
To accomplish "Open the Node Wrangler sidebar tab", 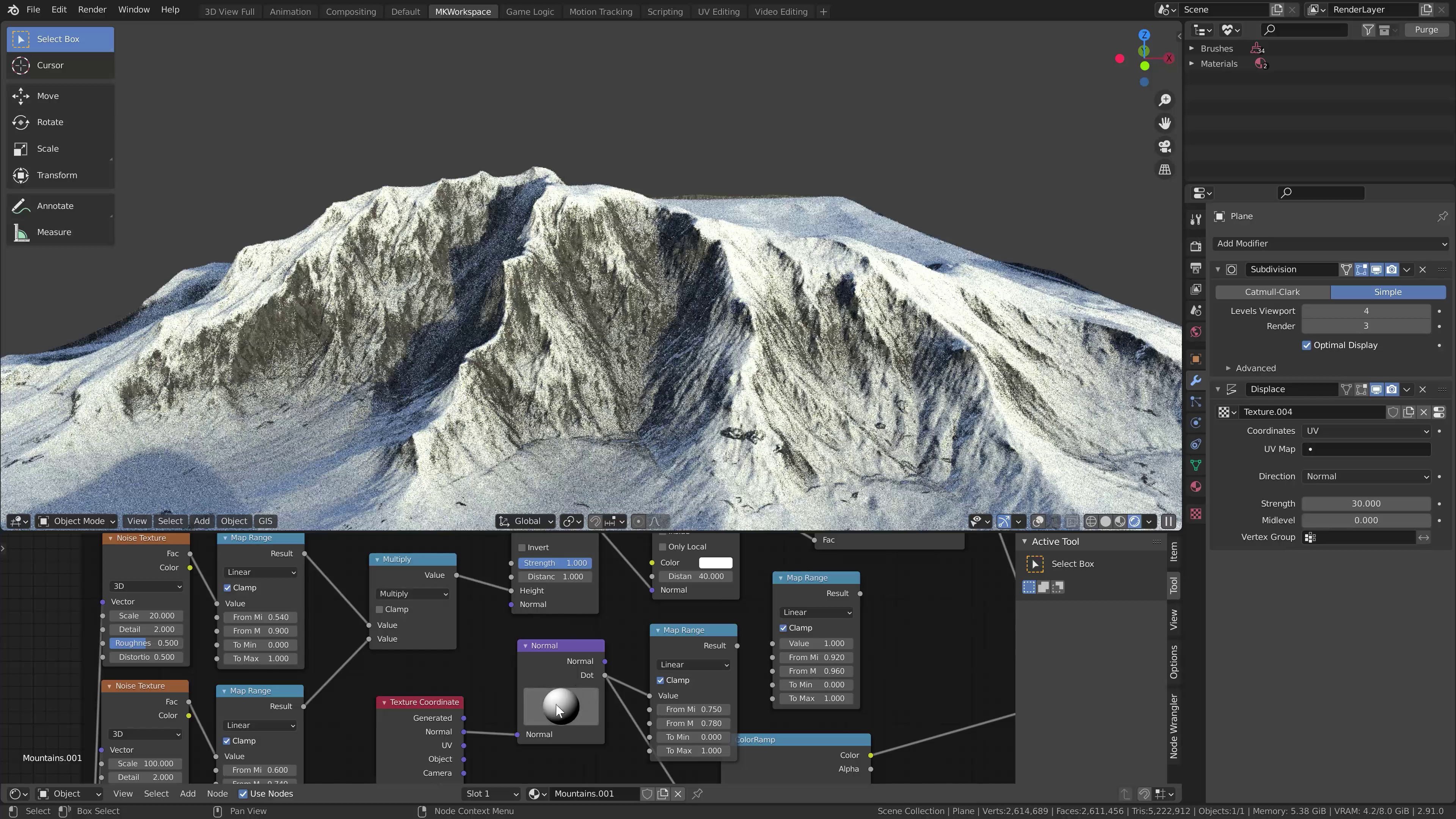I will [x=1174, y=726].
